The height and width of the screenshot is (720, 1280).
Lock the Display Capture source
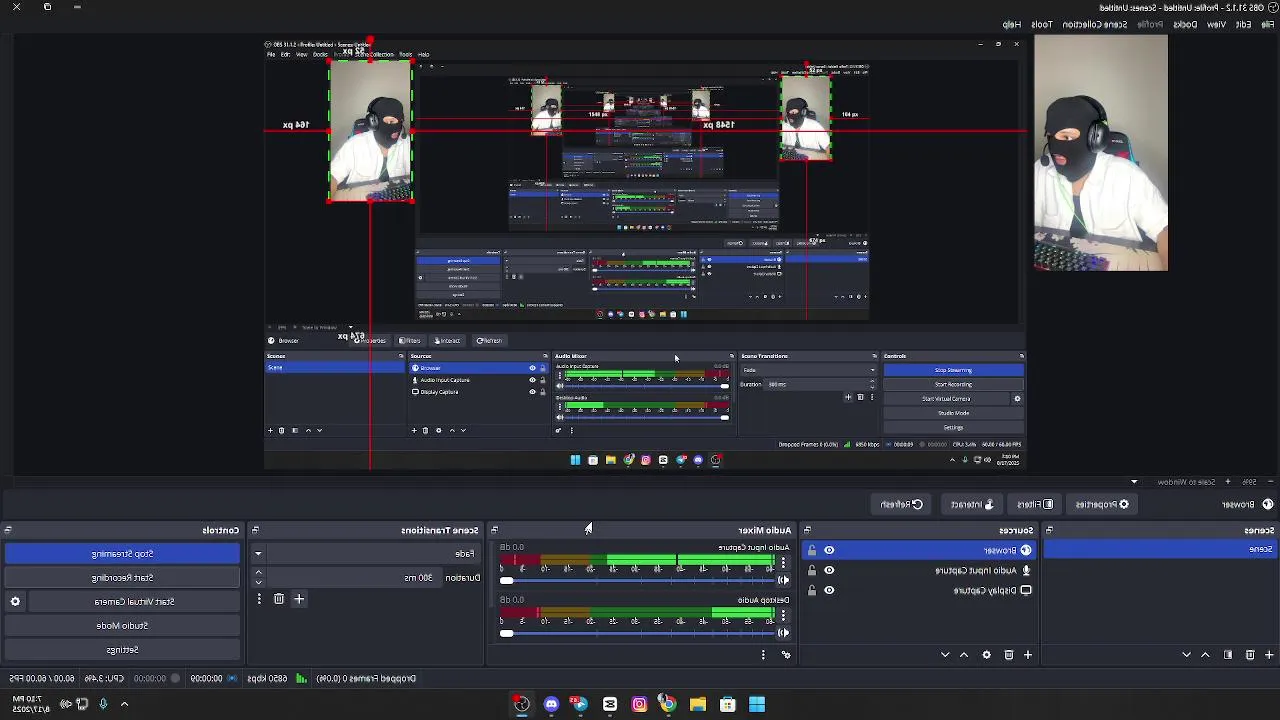click(x=812, y=590)
